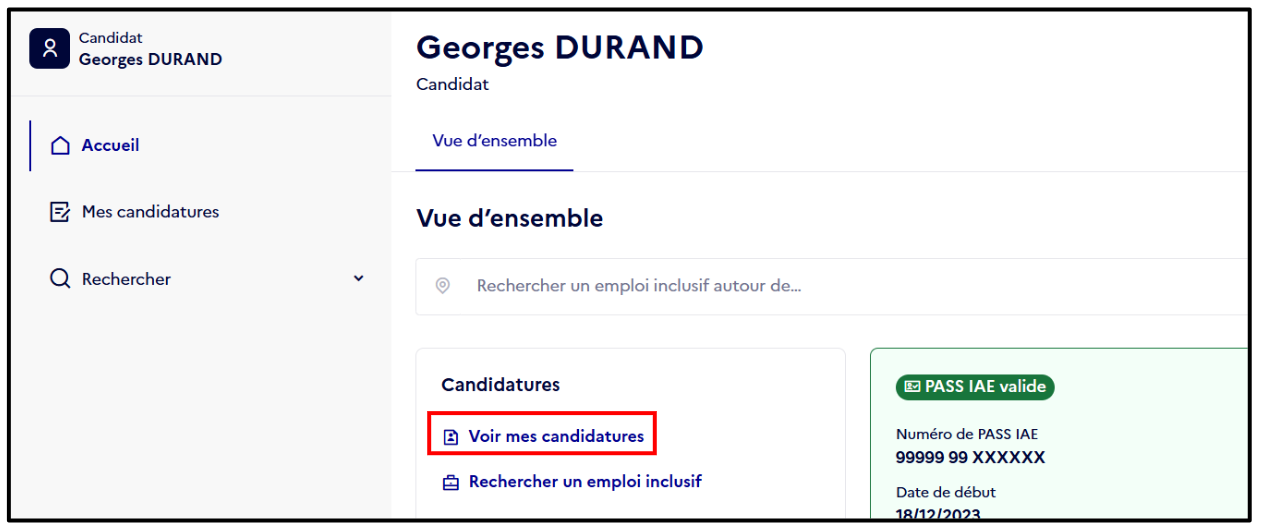
Task: Open the Rechercher sidebar entry label
Action: point(126,280)
